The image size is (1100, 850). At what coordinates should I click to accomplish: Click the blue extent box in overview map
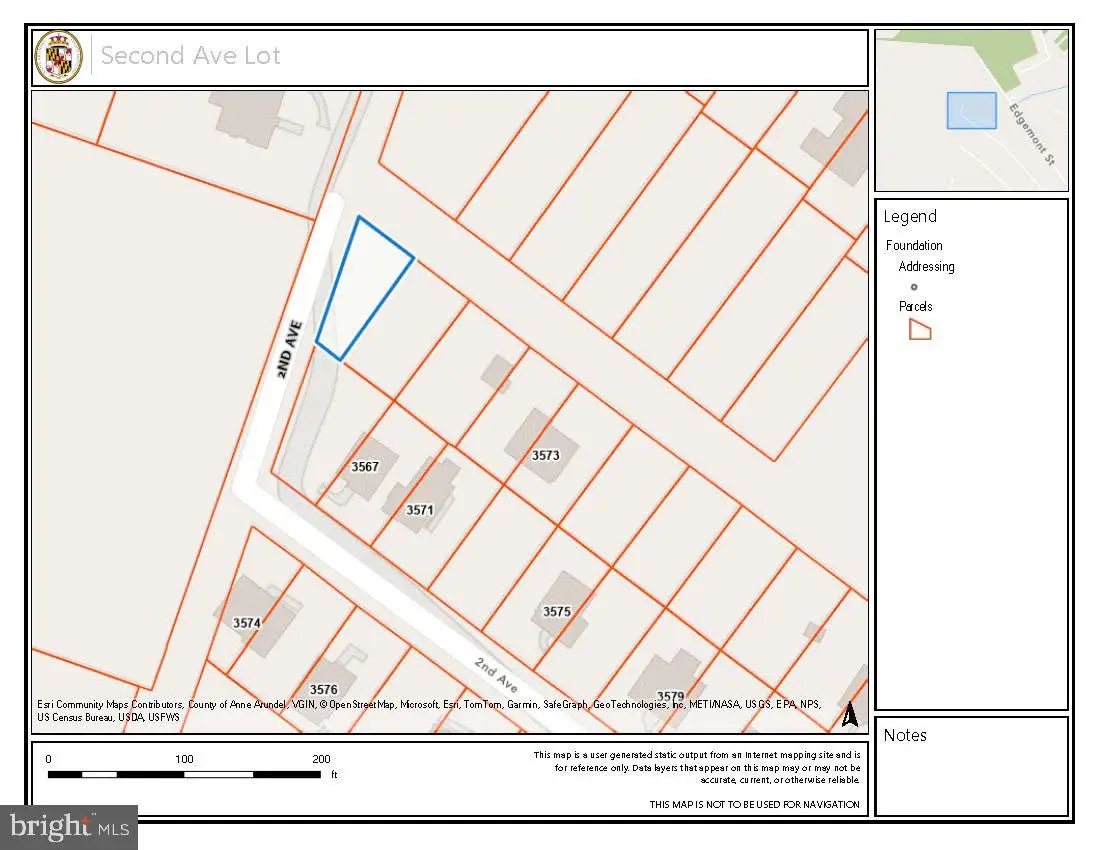pyautogui.click(x=972, y=111)
